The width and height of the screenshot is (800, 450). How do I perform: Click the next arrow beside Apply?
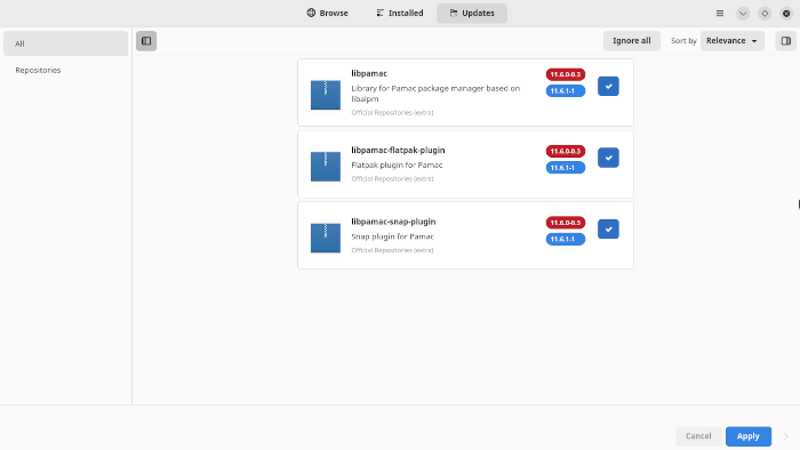pos(786,436)
